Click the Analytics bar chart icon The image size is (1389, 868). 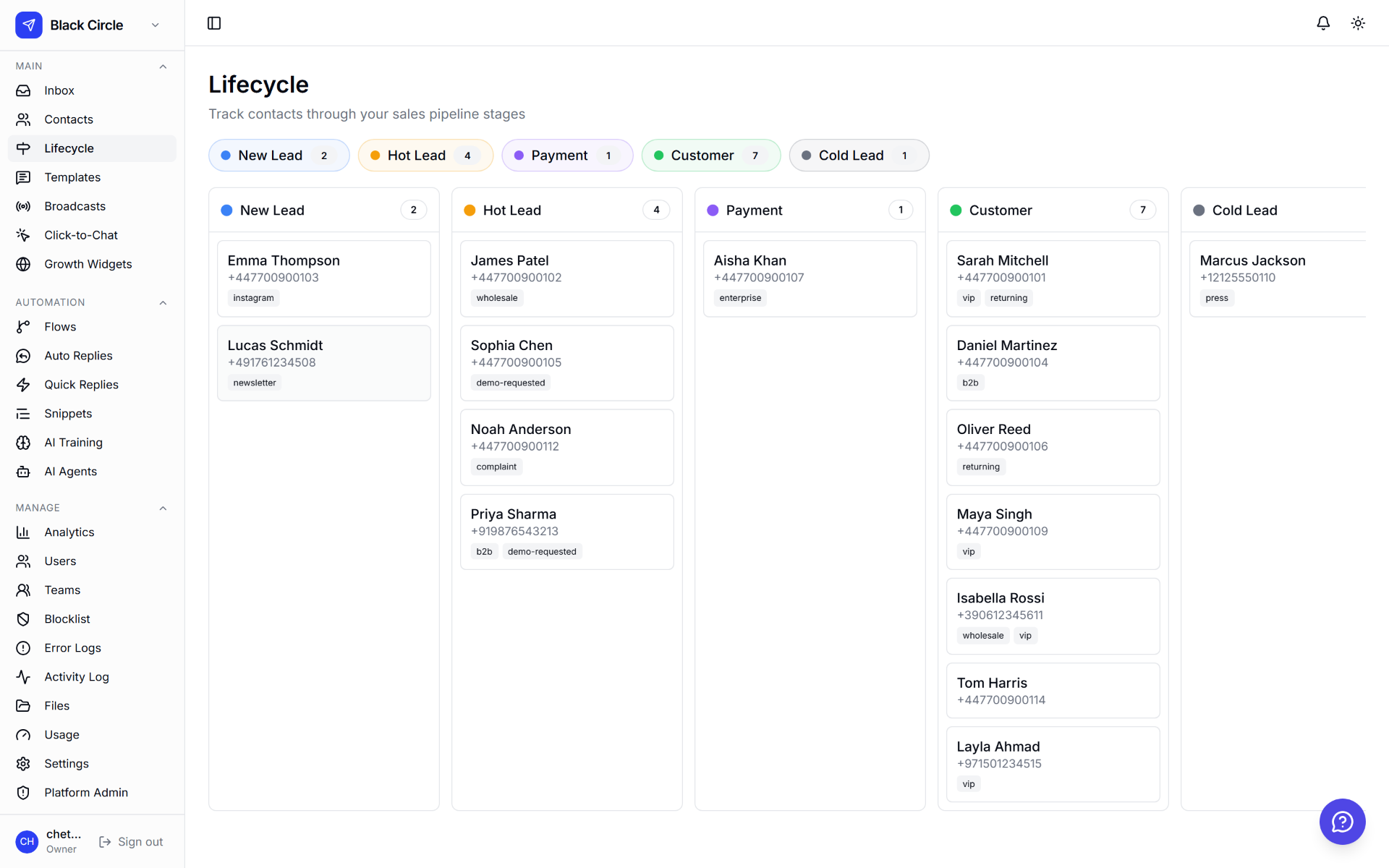pos(23,532)
